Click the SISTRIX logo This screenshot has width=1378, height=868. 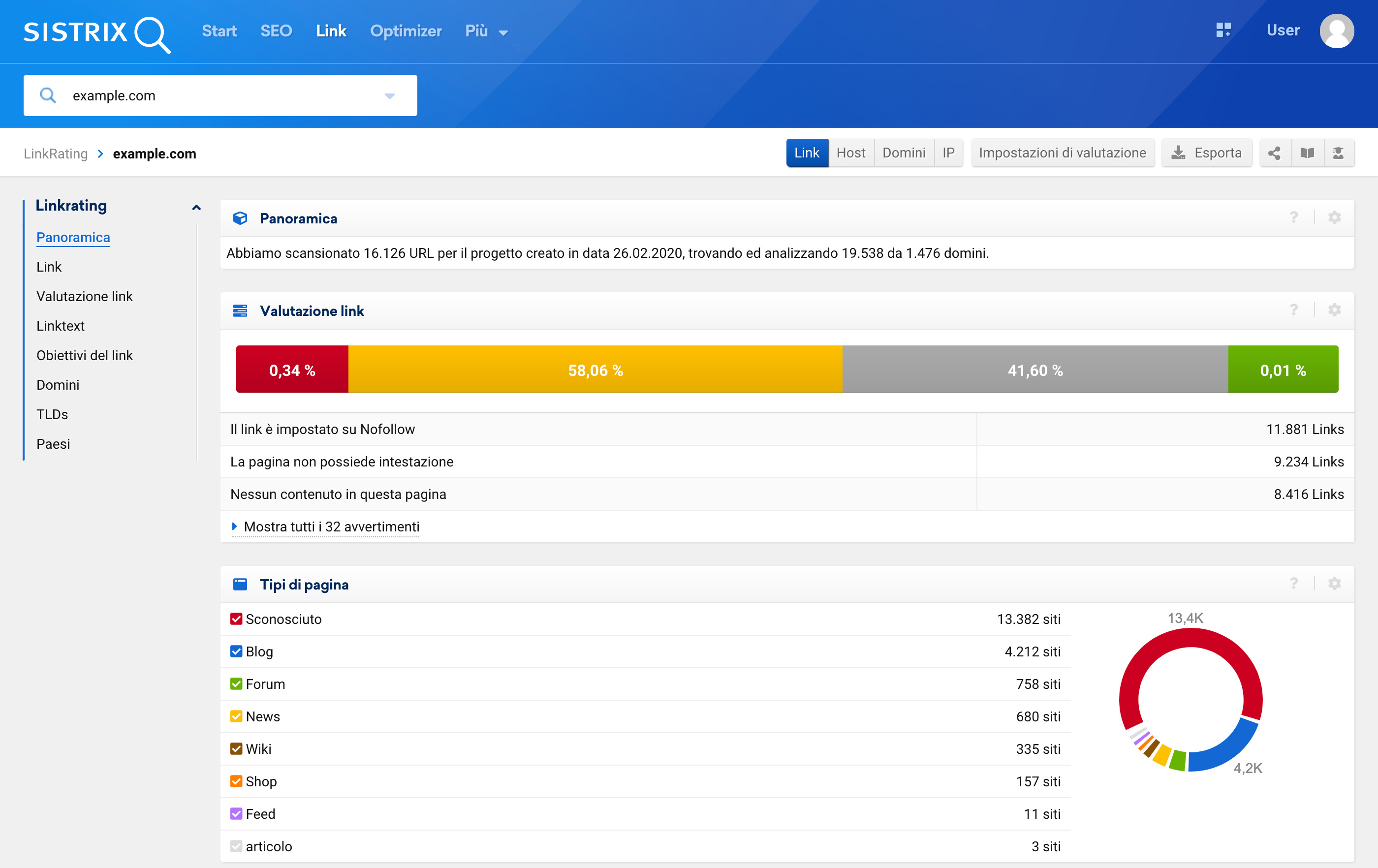pyautogui.click(x=96, y=32)
